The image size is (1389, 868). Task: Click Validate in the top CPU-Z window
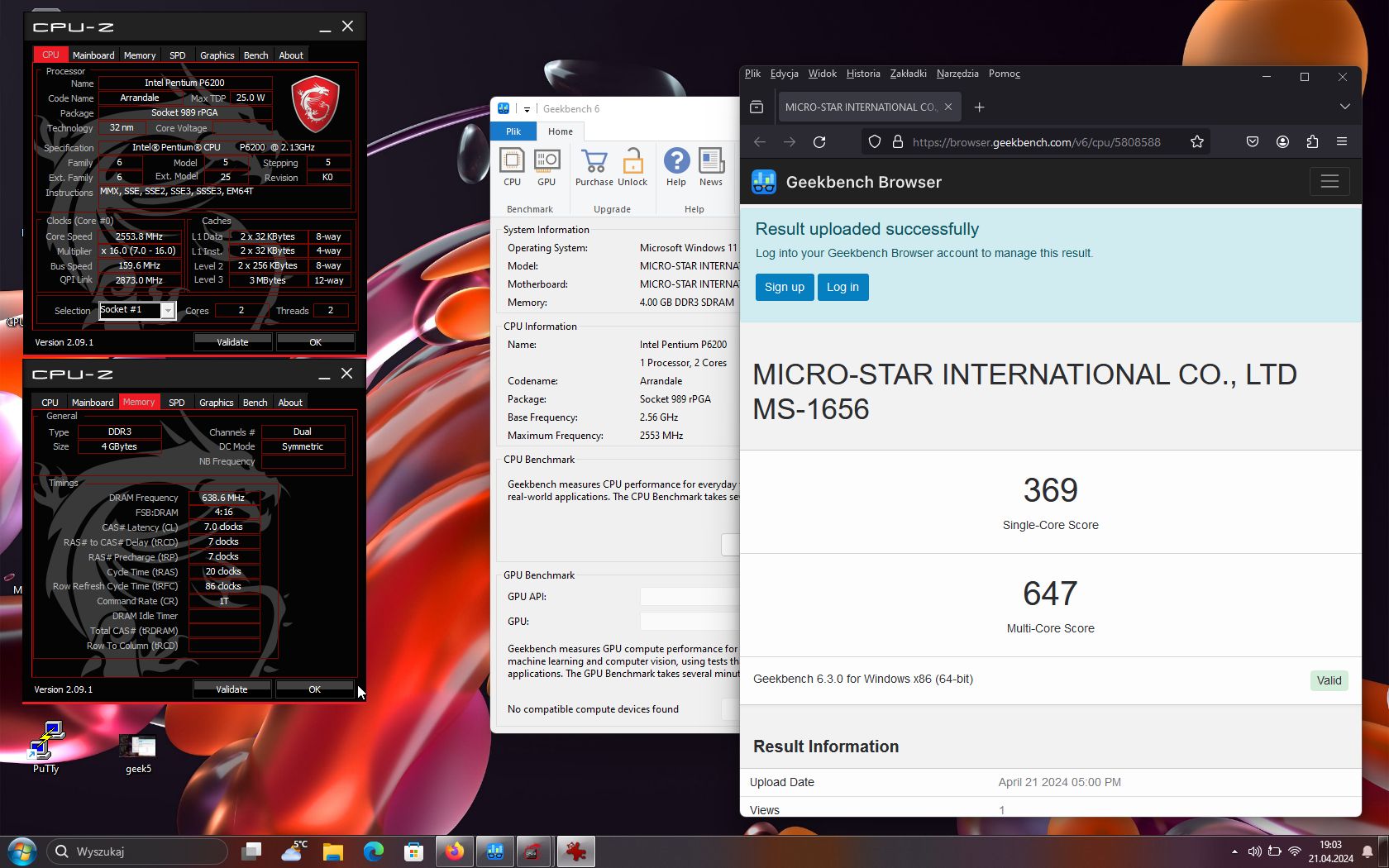(x=232, y=342)
